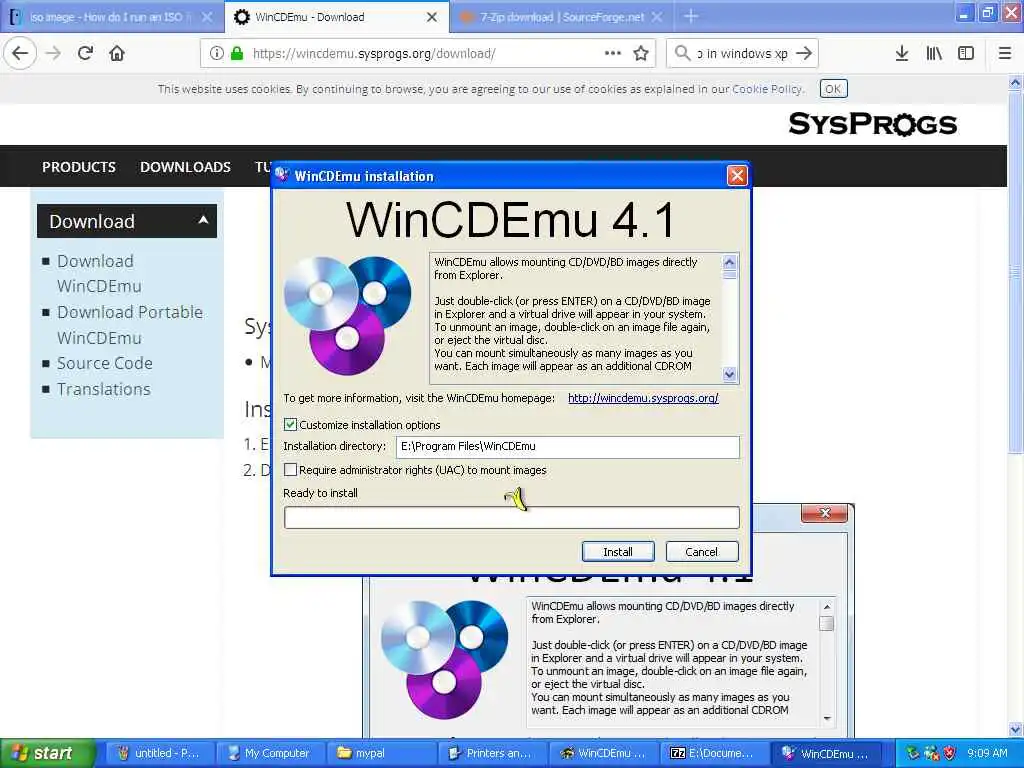Open the Source Code sidebar link
This screenshot has height=768, width=1024.
[104, 363]
